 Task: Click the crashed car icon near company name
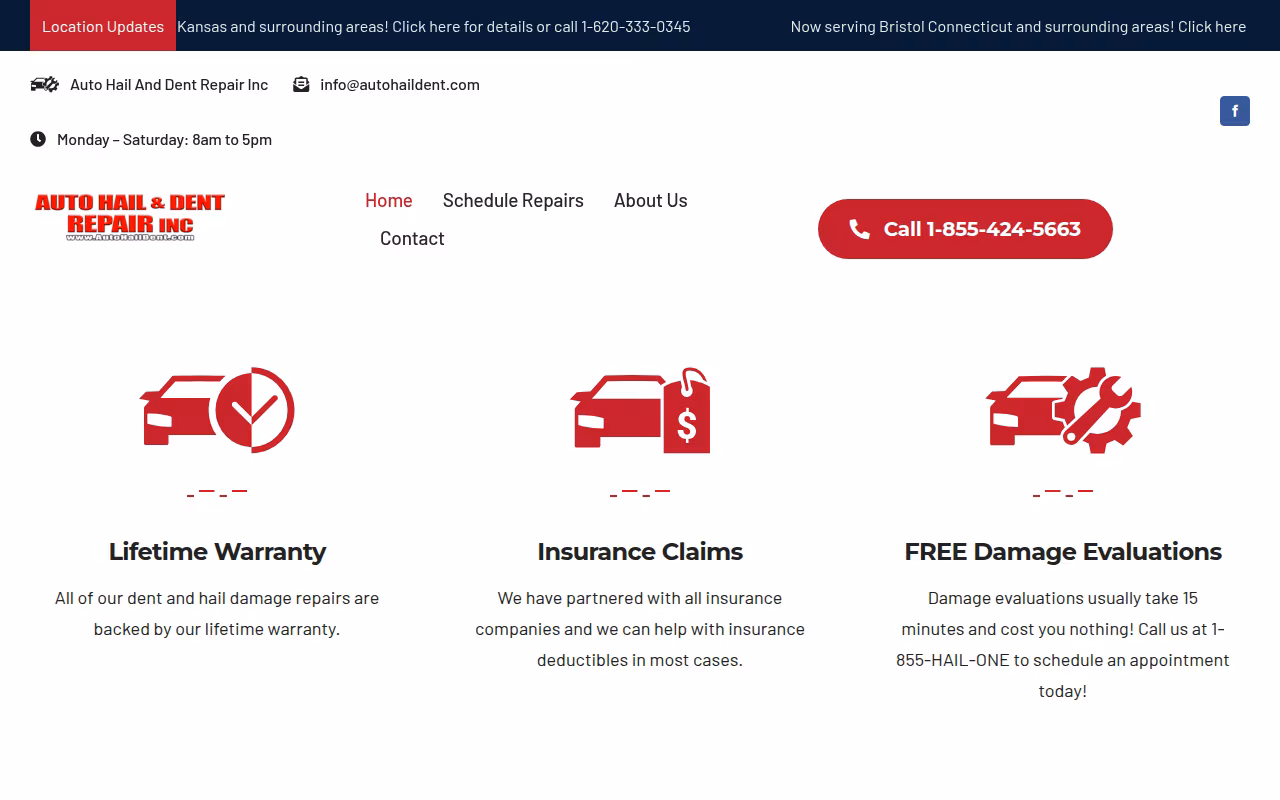click(45, 84)
